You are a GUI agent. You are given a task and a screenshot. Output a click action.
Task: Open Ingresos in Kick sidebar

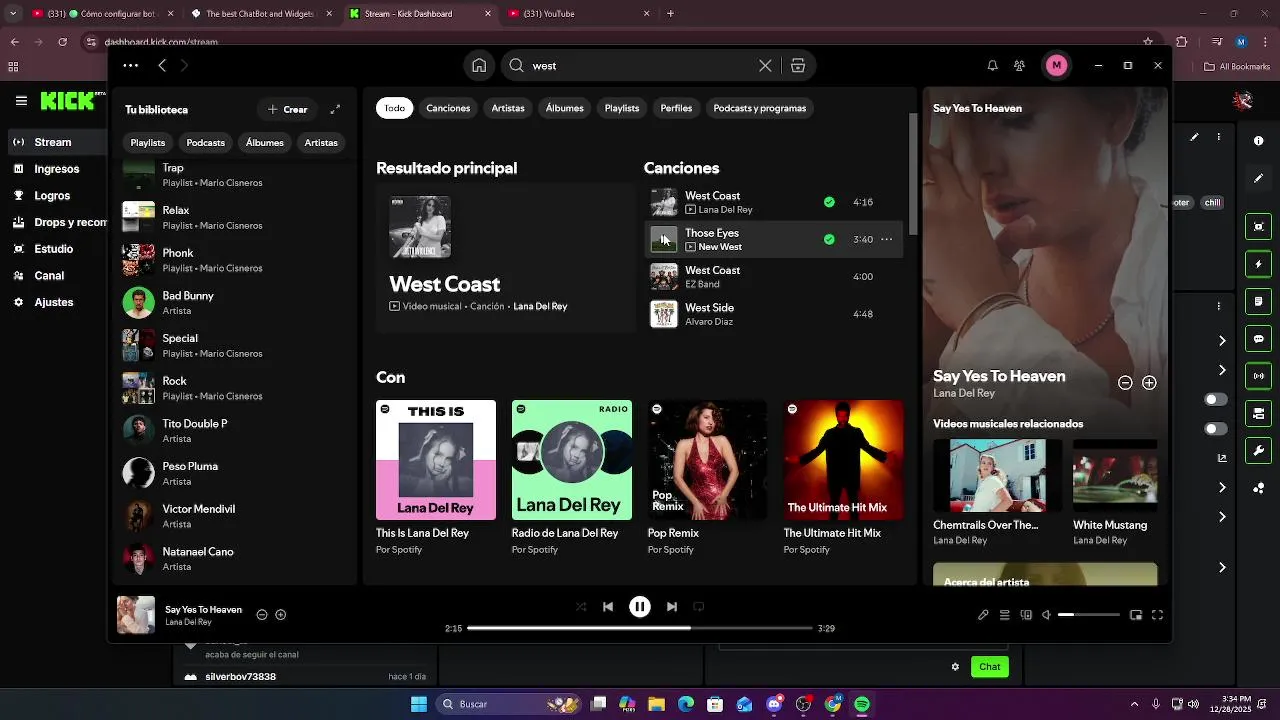coord(56,169)
